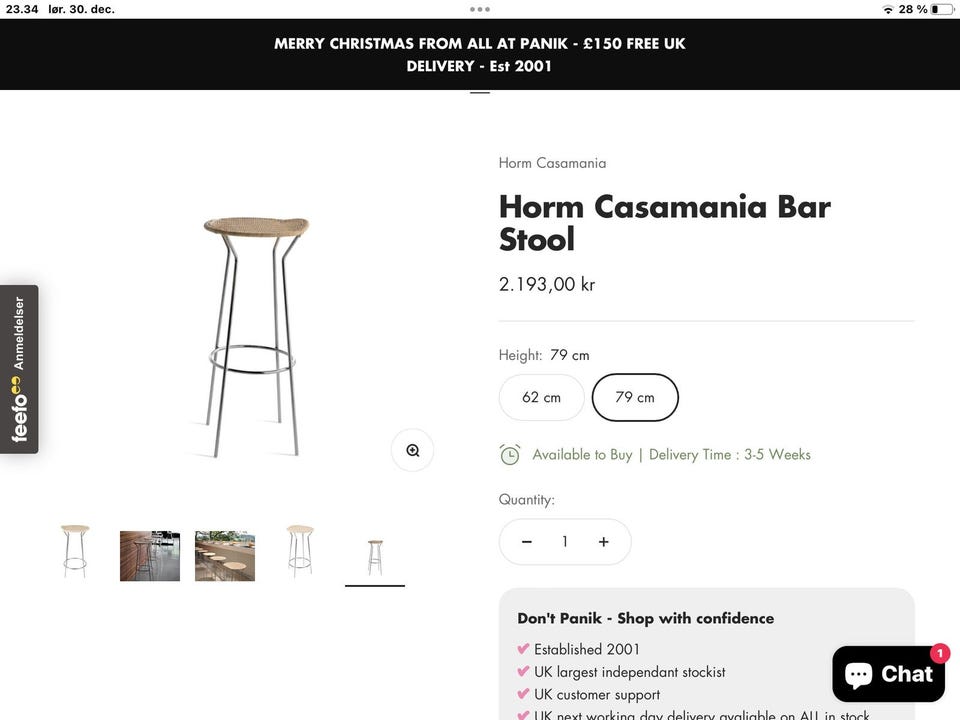Click the main bar stool product image
The width and height of the screenshot is (960, 720).
point(255,335)
